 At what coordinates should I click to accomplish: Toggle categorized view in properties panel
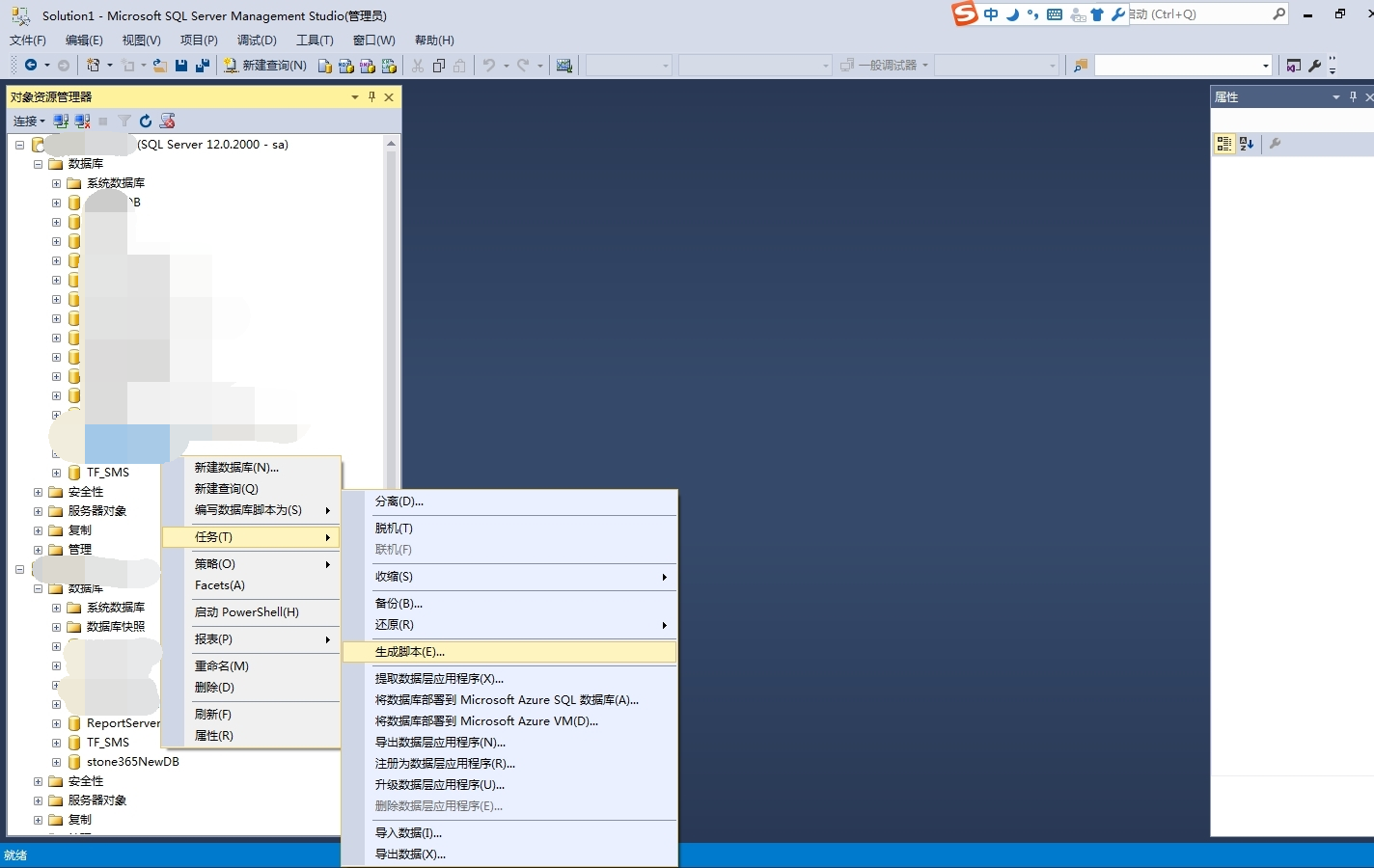(1224, 144)
